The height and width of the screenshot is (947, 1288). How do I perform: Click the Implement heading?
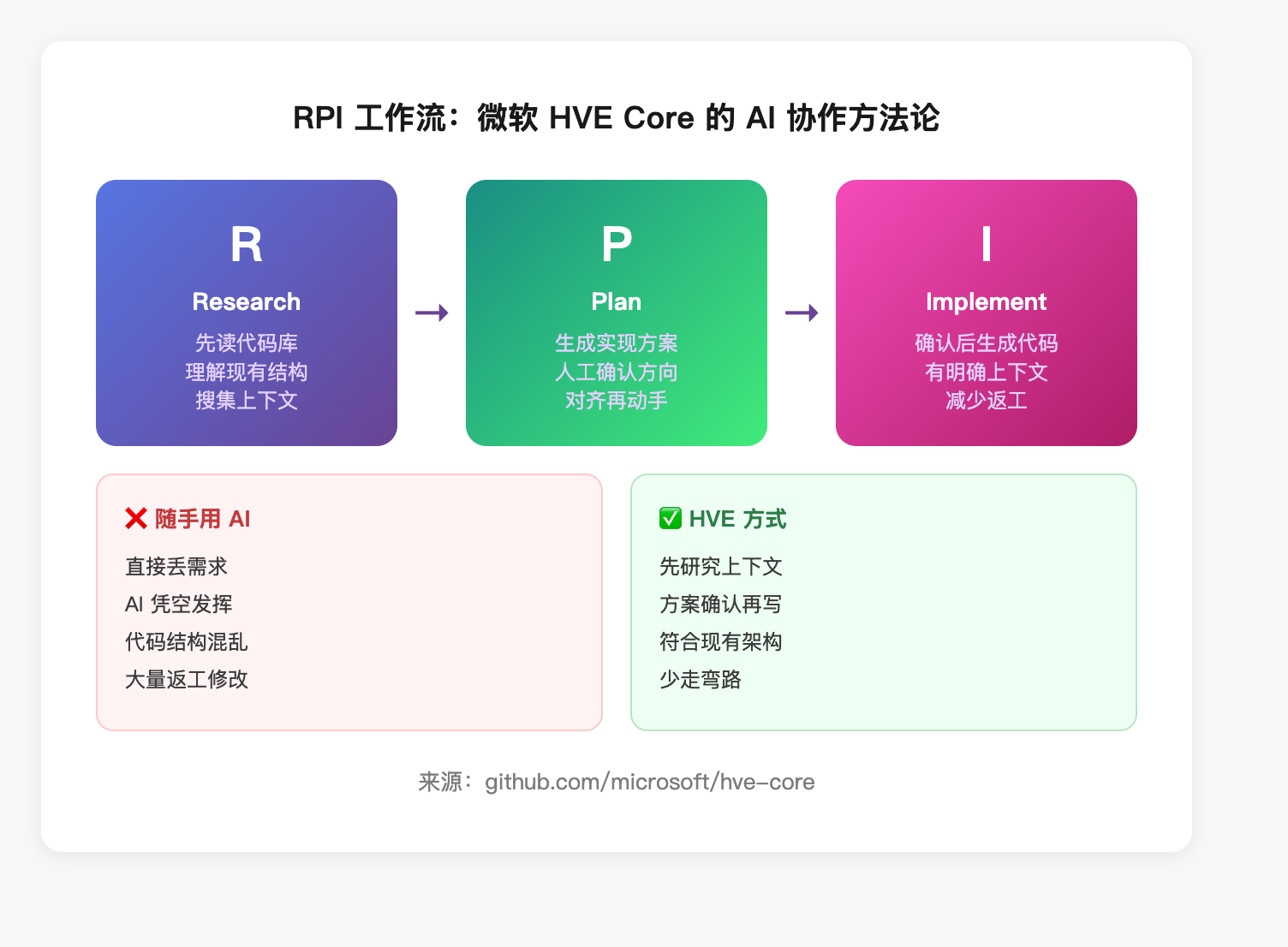(987, 301)
